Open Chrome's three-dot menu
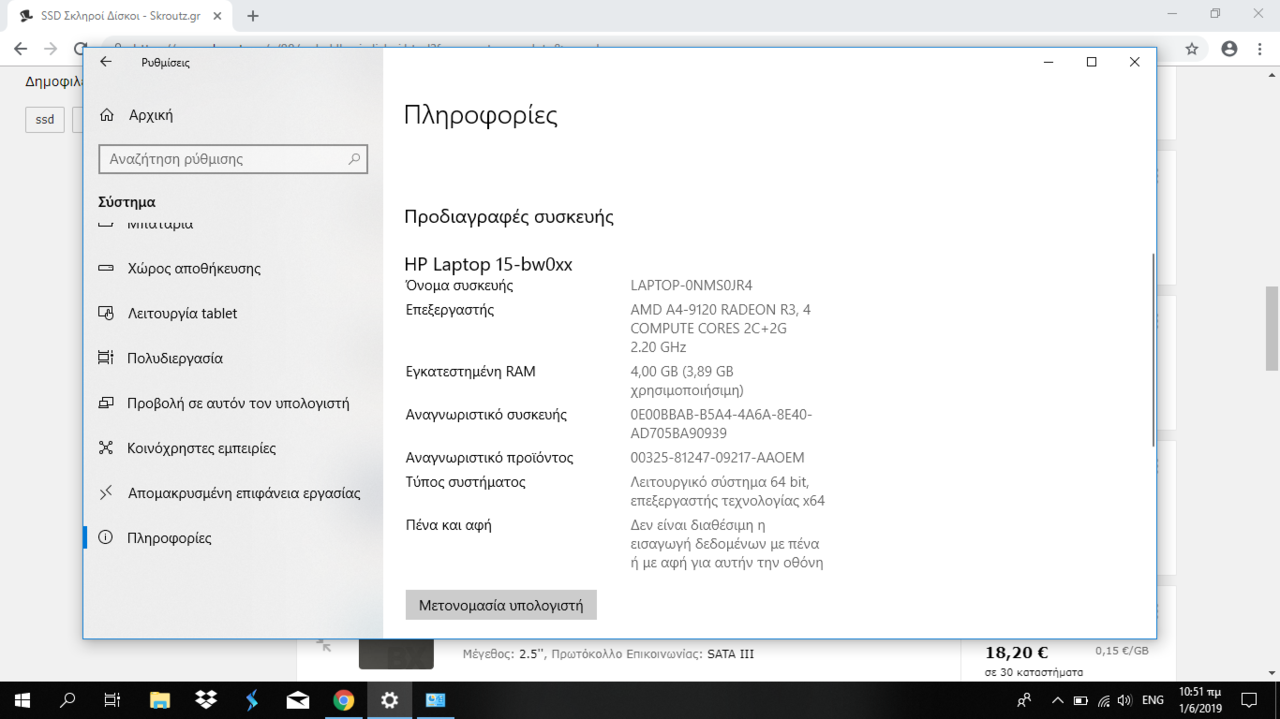 1262,48
